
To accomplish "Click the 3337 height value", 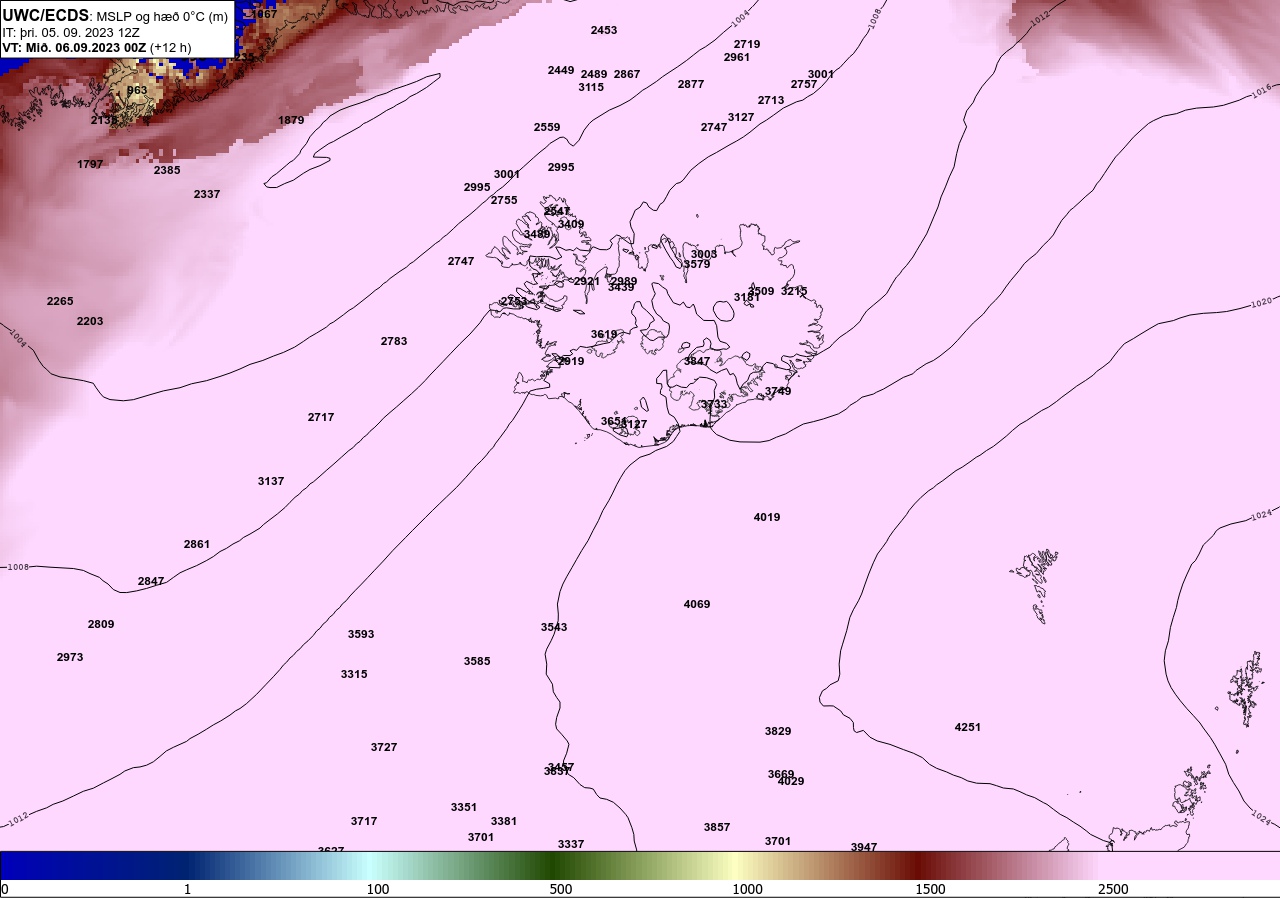I will (x=571, y=844).
